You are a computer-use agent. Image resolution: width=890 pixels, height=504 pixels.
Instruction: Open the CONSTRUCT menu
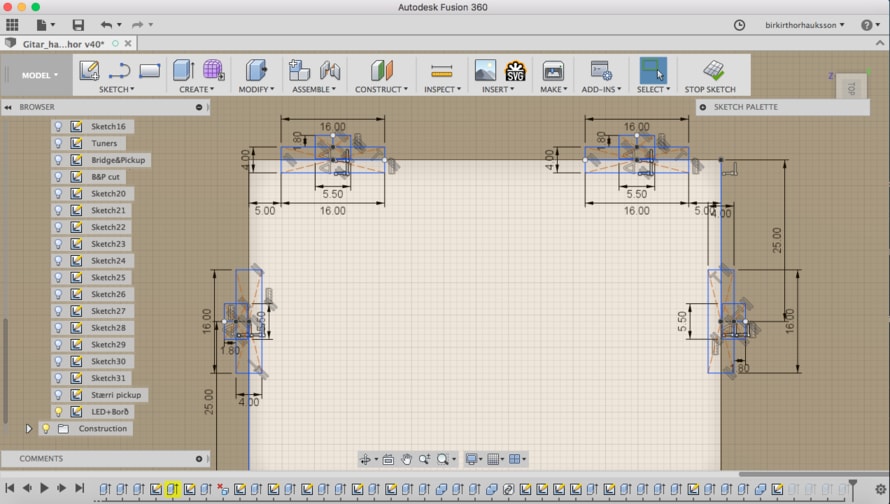pyautogui.click(x=381, y=89)
